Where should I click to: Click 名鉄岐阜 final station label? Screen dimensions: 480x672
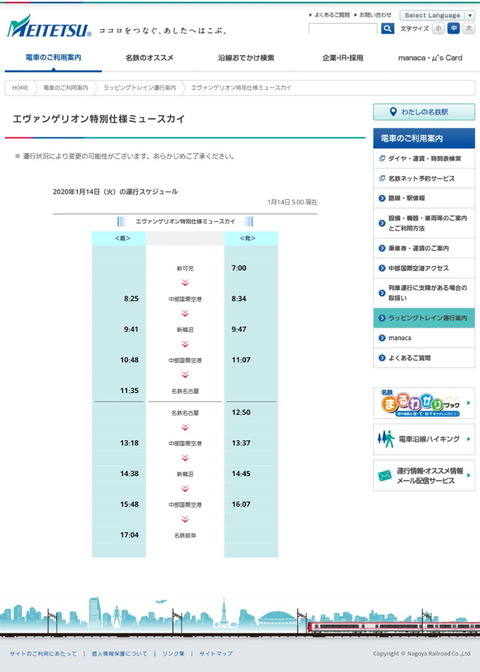tap(185, 535)
